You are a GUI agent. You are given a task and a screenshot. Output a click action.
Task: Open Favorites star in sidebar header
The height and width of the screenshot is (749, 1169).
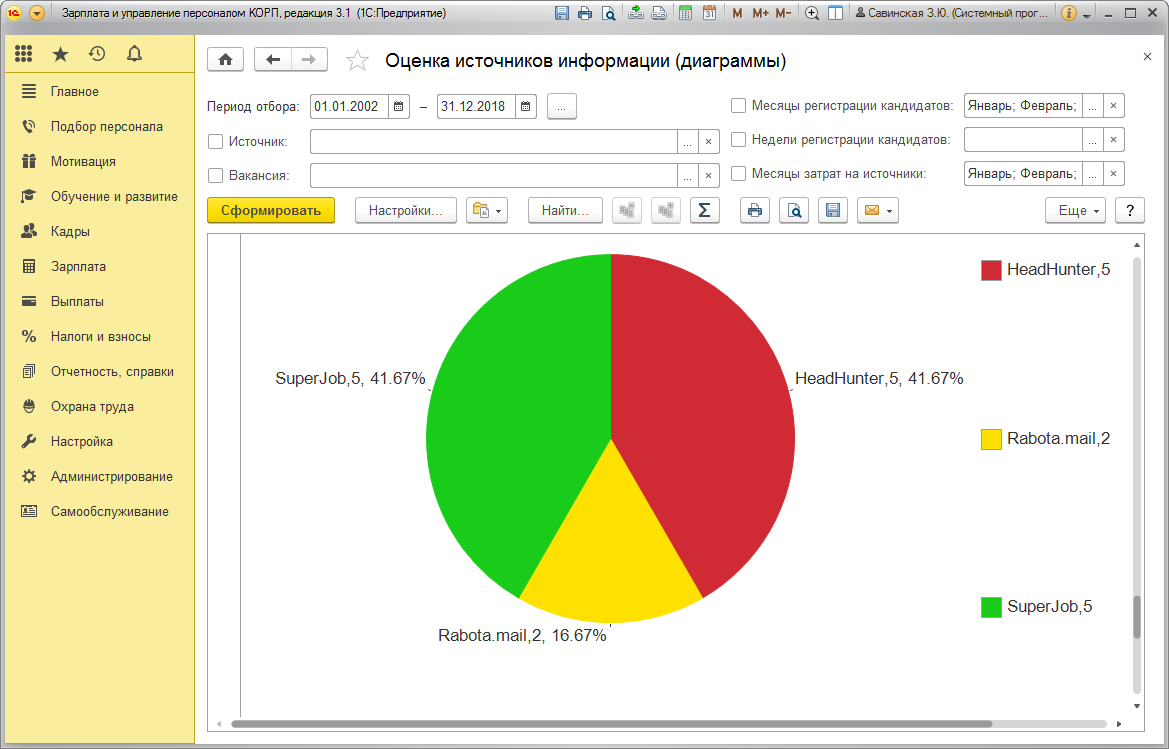60,54
